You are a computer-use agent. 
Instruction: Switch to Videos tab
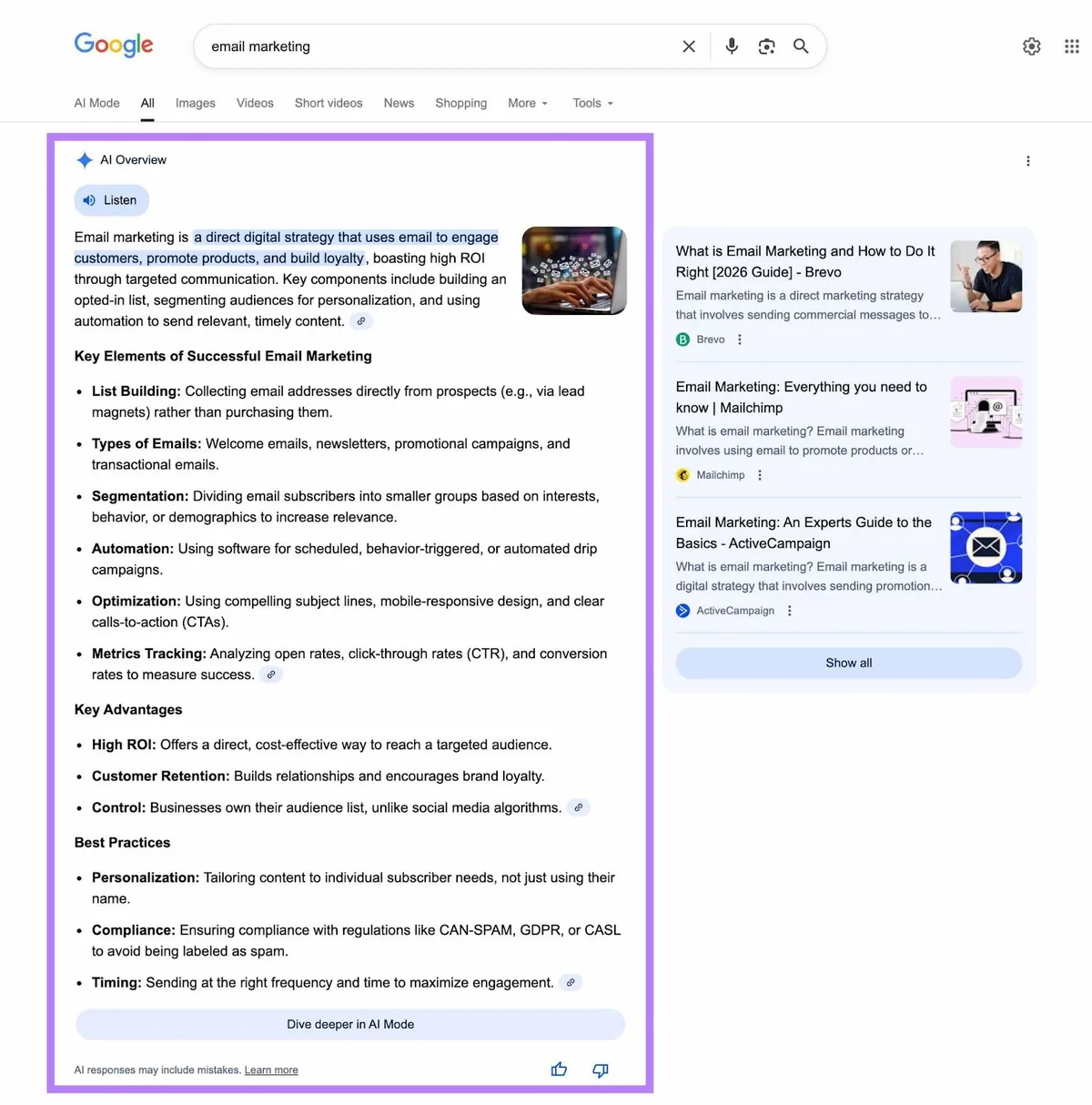(255, 103)
